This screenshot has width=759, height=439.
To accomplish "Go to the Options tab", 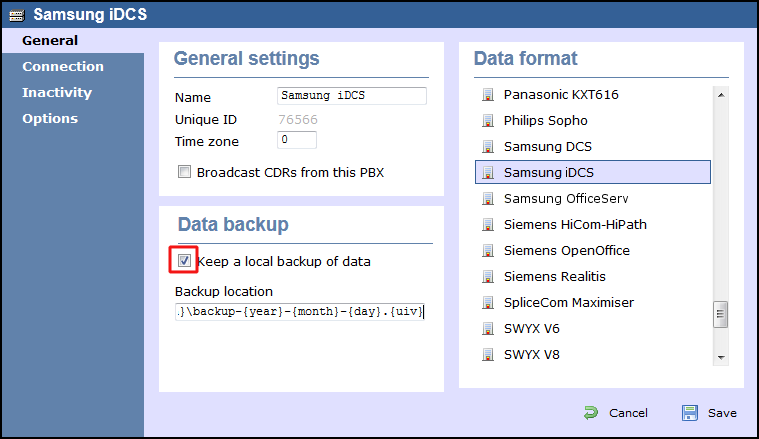I will tap(50, 119).
